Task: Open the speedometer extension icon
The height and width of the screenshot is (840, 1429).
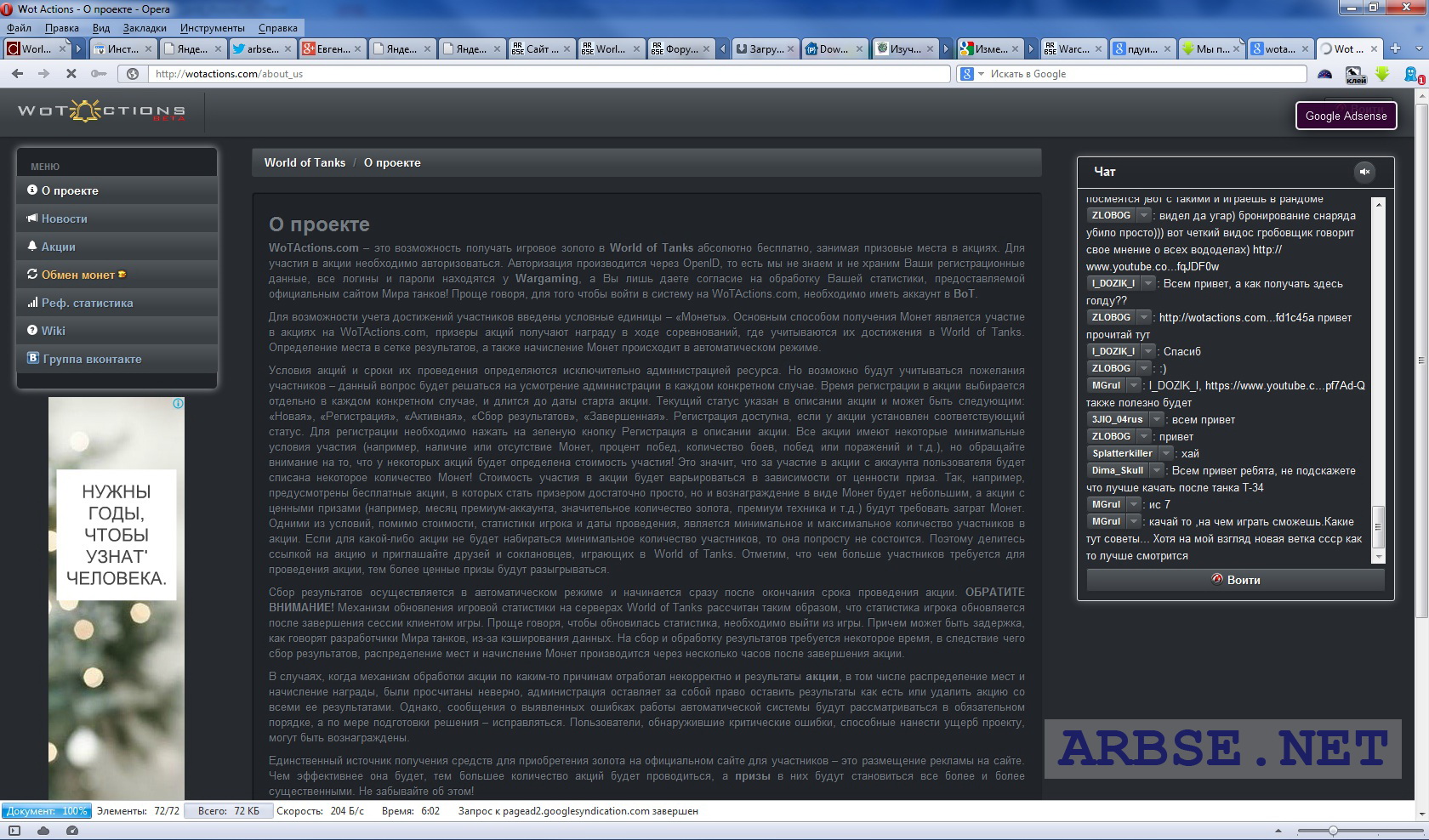Action: pos(1325,74)
